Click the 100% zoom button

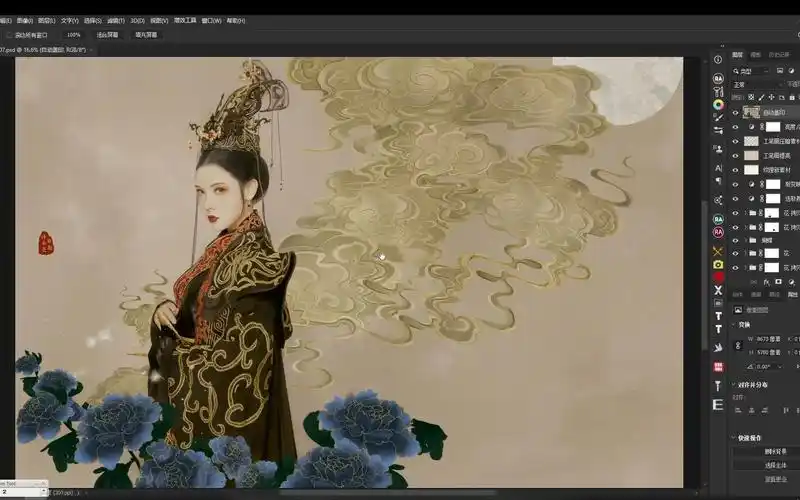pos(73,35)
